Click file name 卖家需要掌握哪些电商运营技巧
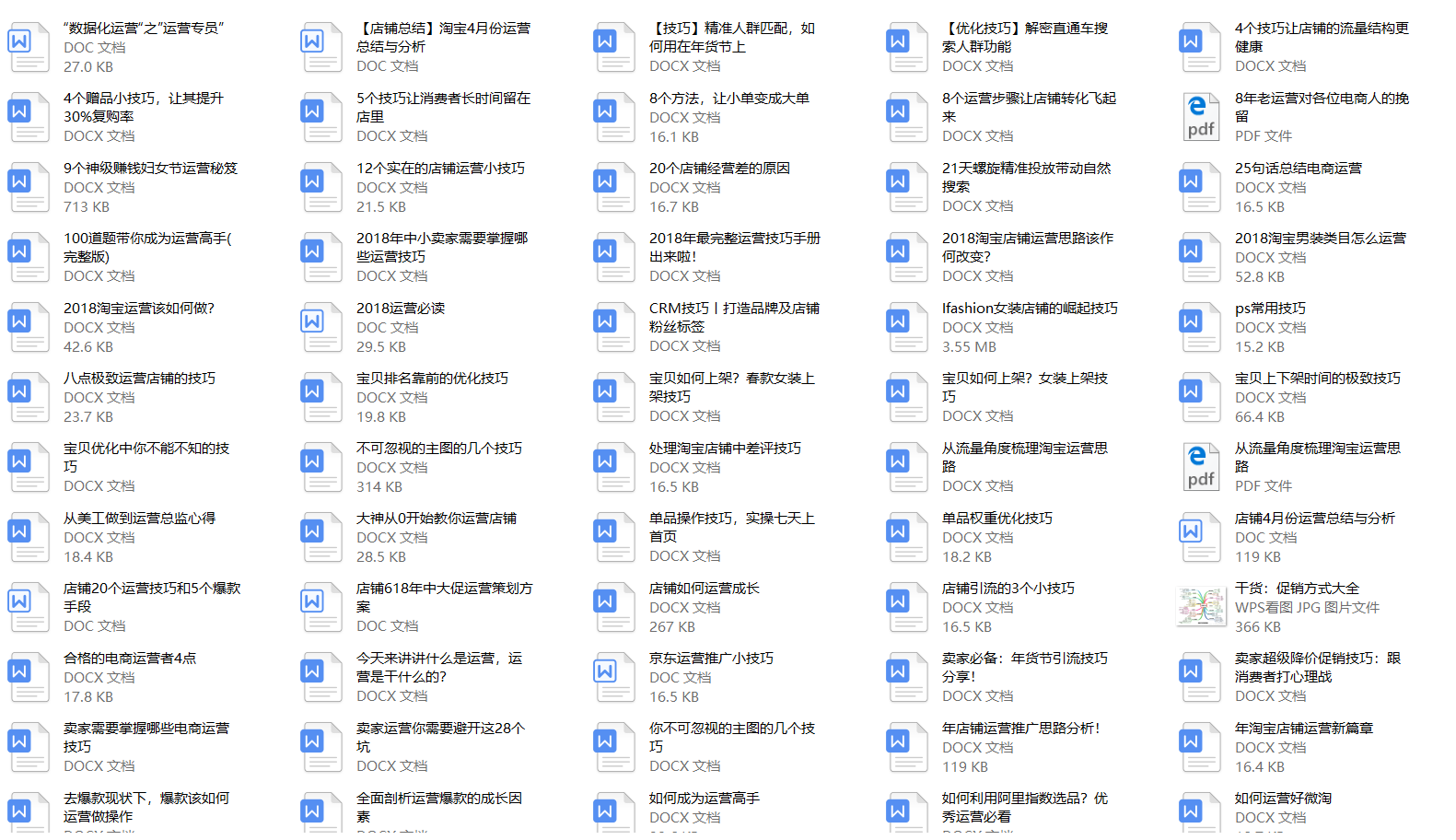 coord(146,737)
